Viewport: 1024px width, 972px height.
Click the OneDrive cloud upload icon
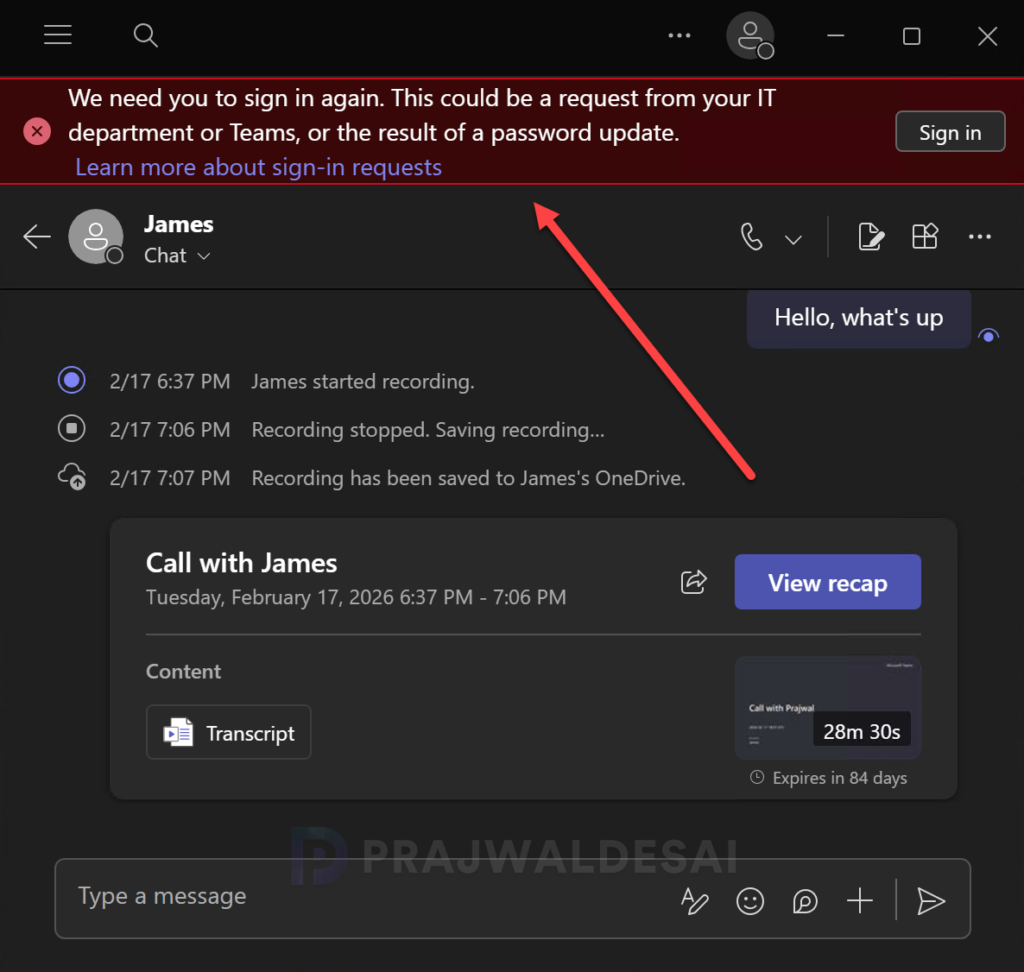[x=72, y=476]
